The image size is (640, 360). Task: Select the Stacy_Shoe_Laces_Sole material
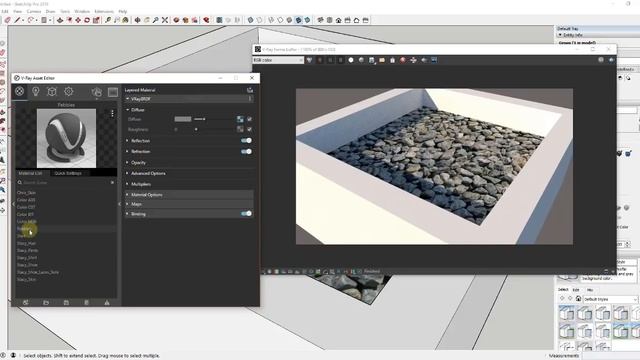(x=38, y=272)
